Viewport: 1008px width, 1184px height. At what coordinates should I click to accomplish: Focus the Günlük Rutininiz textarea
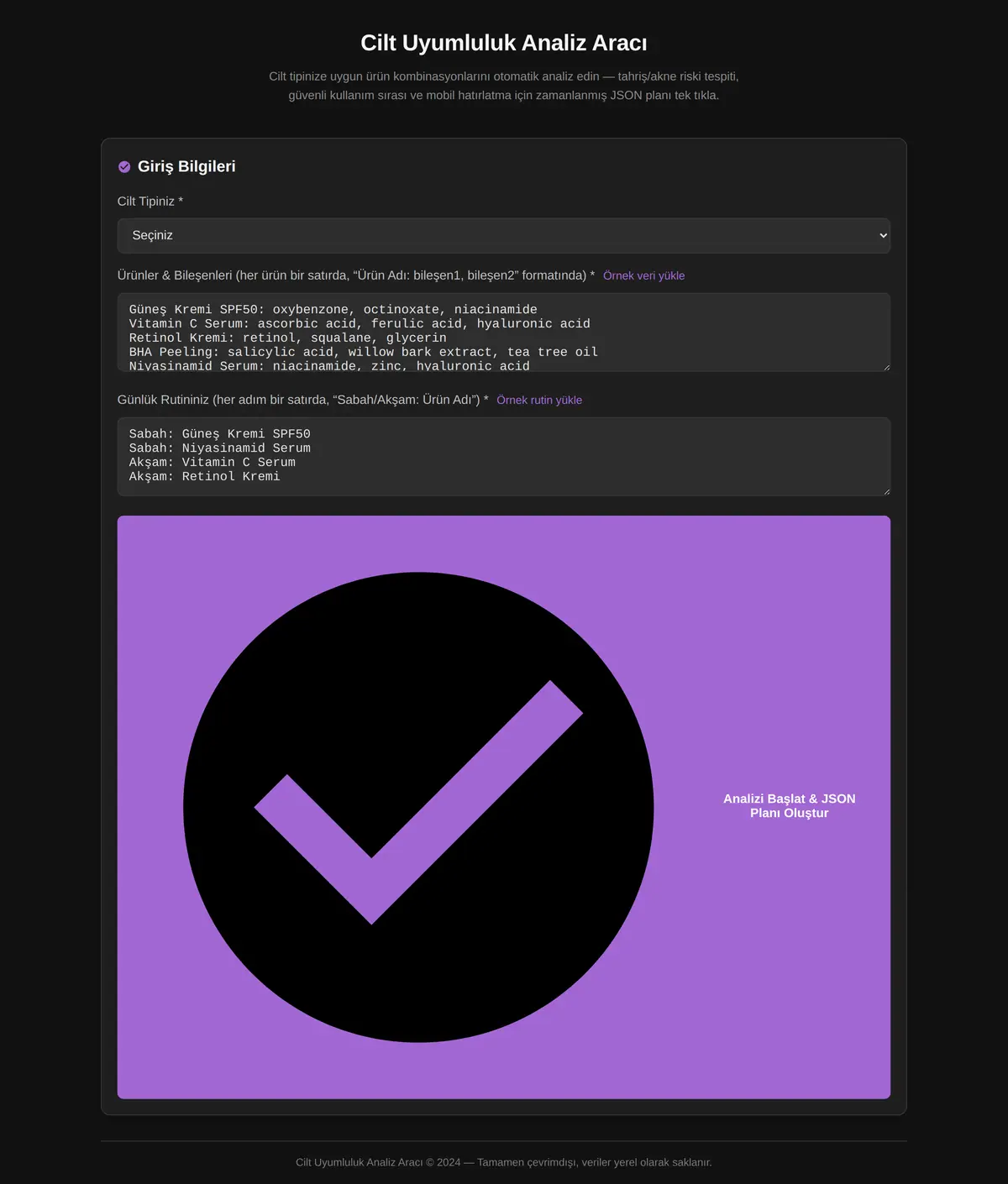(x=504, y=457)
